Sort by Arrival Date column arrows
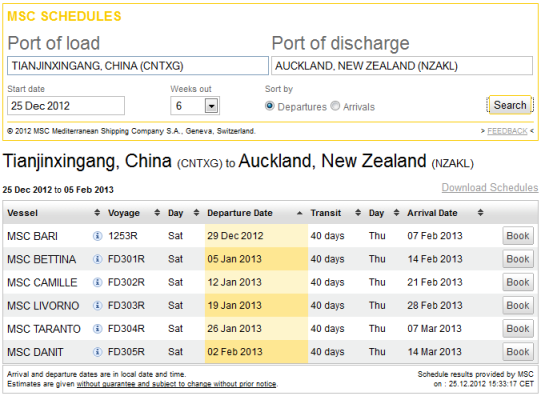Image resolution: width=541 pixels, height=396 pixels. 480,213
